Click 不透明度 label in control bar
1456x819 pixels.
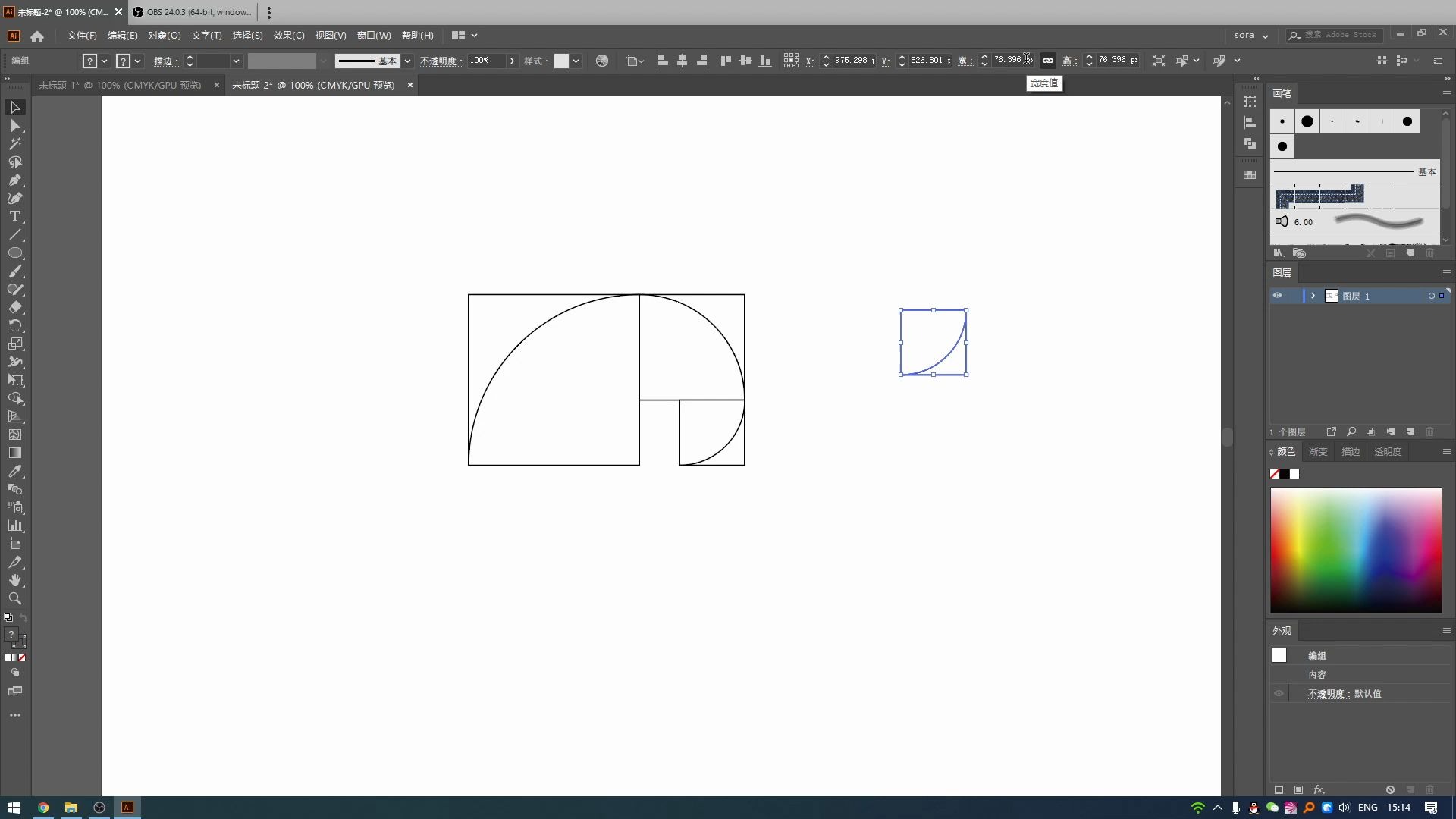pos(441,61)
